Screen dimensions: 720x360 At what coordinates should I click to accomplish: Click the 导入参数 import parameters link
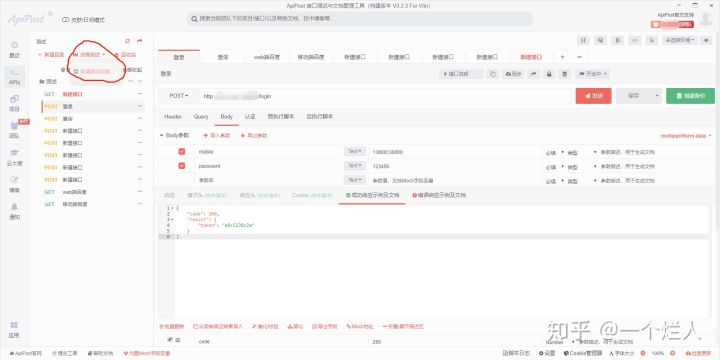click(216, 136)
